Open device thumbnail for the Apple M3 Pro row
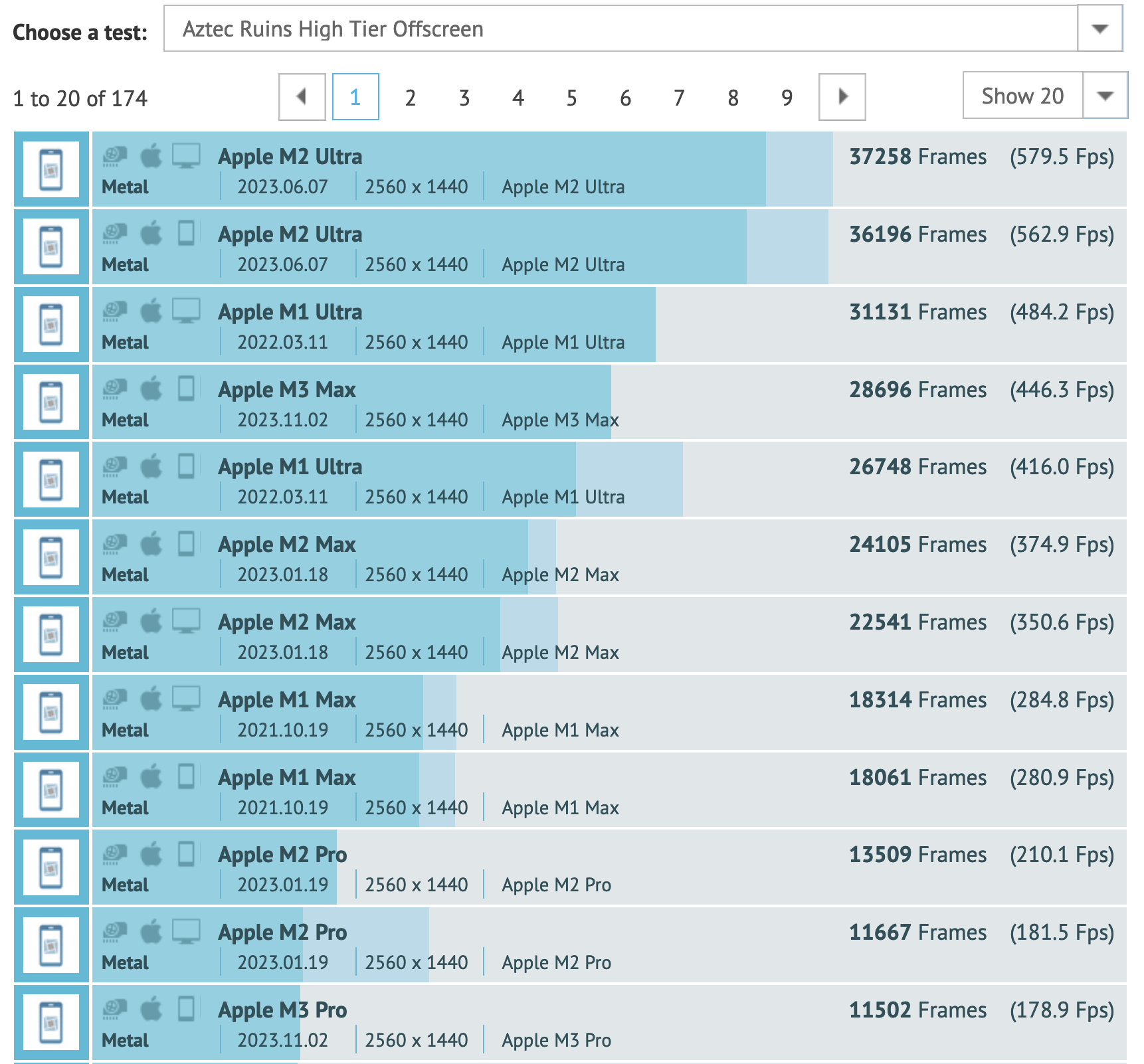The width and height of the screenshot is (1144, 1064). coord(51,1023)
